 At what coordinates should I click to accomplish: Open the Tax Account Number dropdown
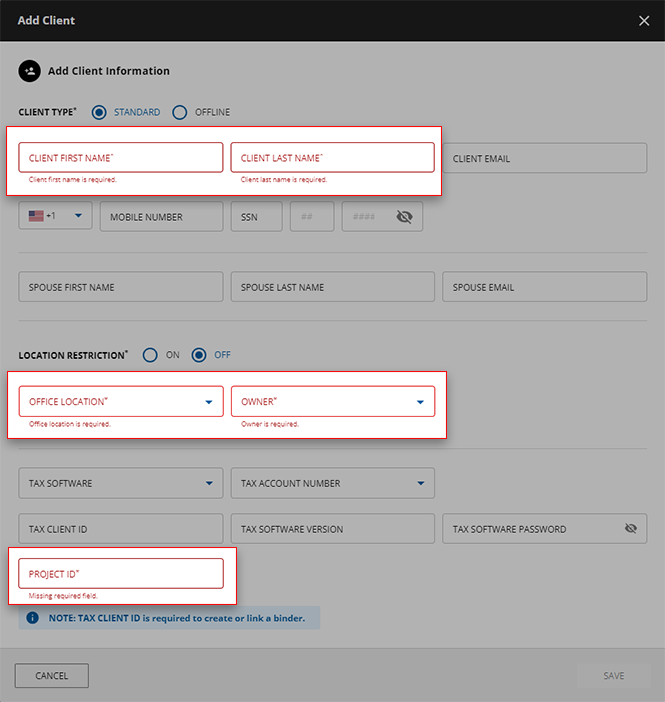[420, 484]
